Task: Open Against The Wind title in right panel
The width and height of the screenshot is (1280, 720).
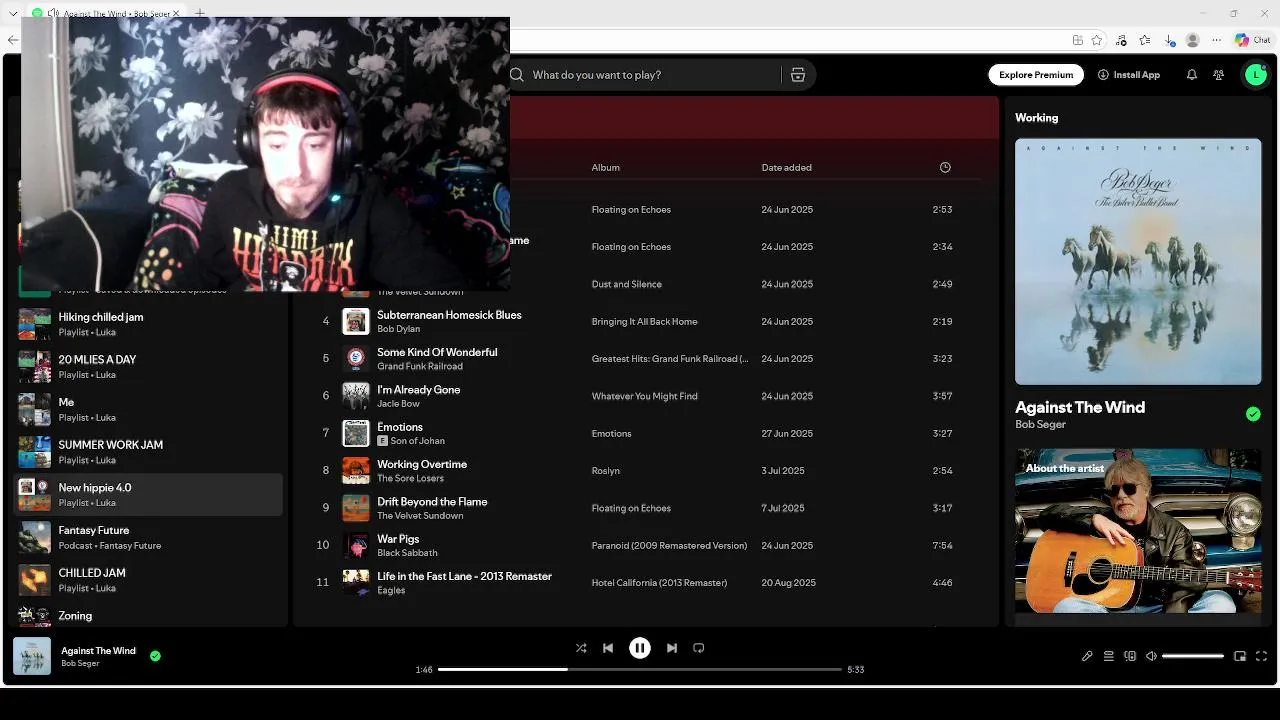Action: (x=1080, y=408)
